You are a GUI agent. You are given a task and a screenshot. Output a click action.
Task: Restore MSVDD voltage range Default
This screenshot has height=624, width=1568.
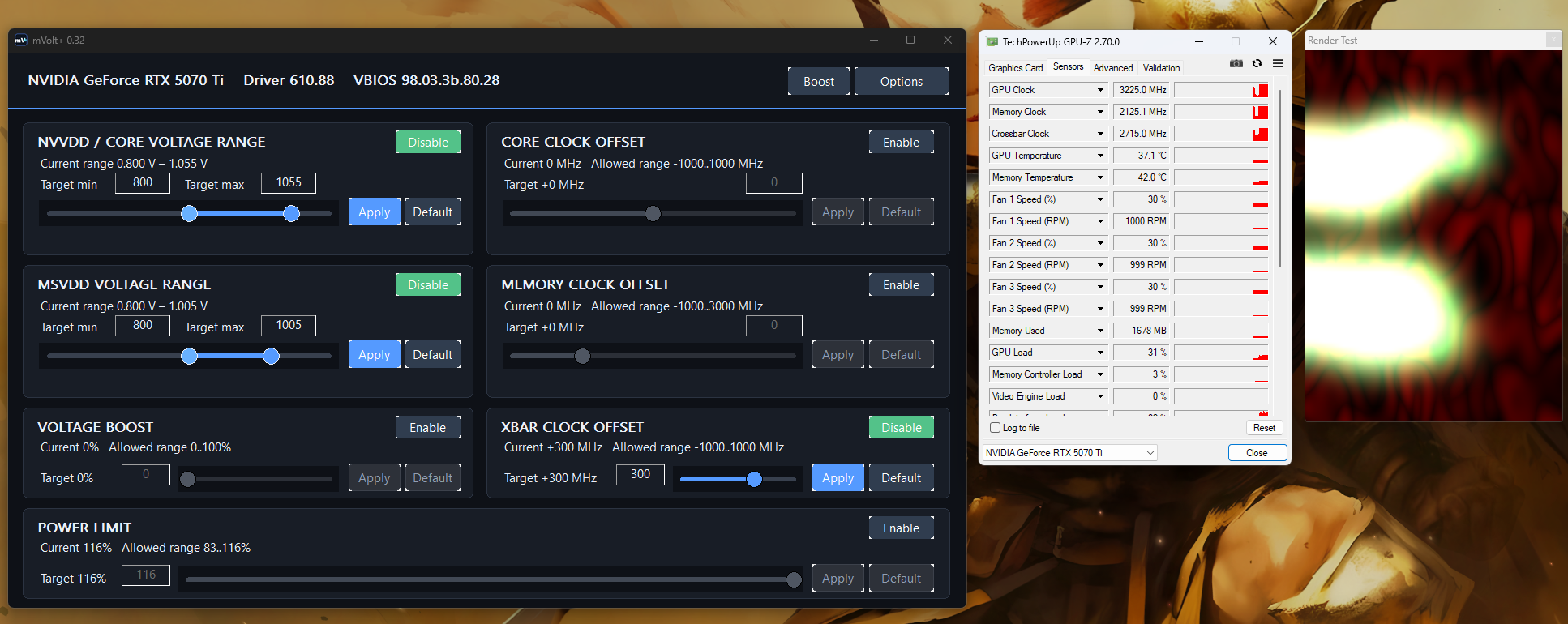(x=433, y=354)
